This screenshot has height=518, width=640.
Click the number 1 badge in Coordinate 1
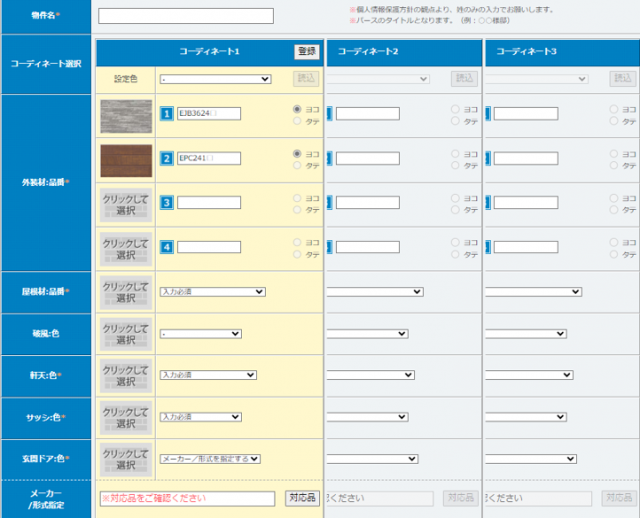[x=167, y=114]
